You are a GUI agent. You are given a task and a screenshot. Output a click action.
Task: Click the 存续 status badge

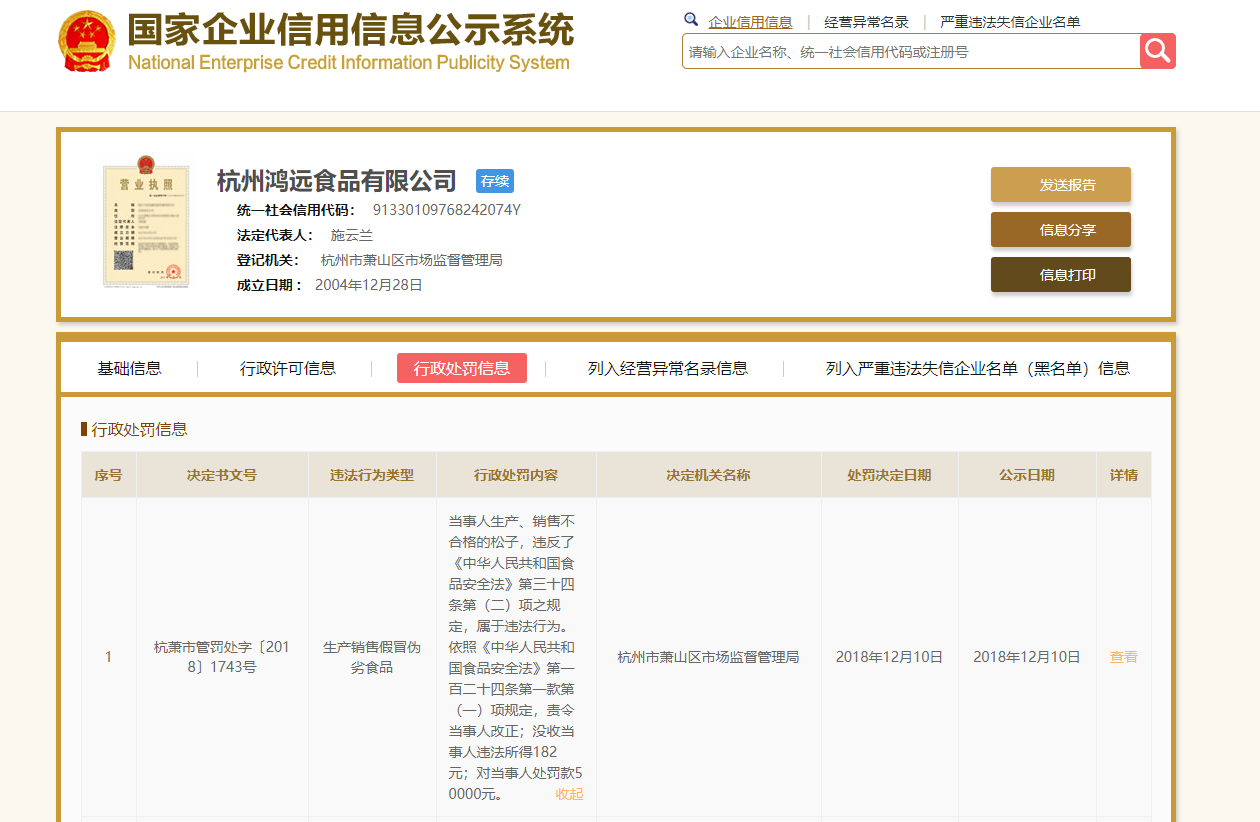pyautogui.click(x=495, y=181)
